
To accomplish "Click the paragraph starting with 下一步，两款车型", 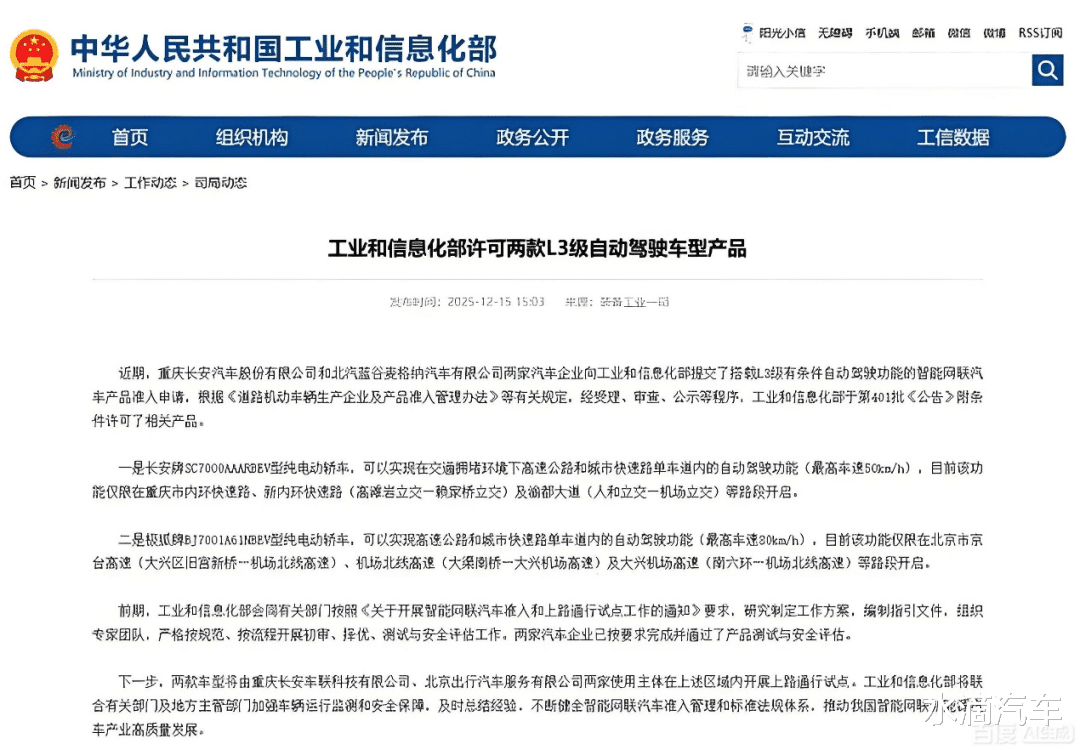I will click(537, 705).
